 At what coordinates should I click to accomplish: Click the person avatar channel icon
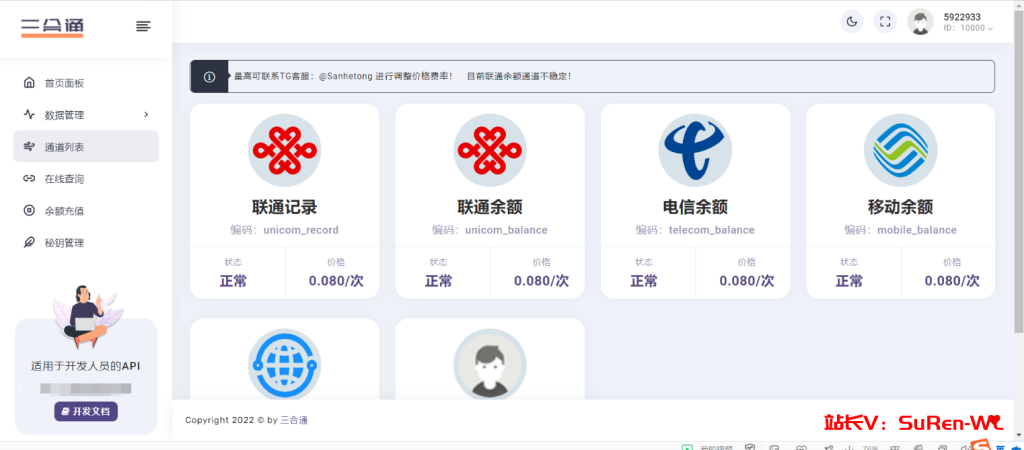(490, 364)
